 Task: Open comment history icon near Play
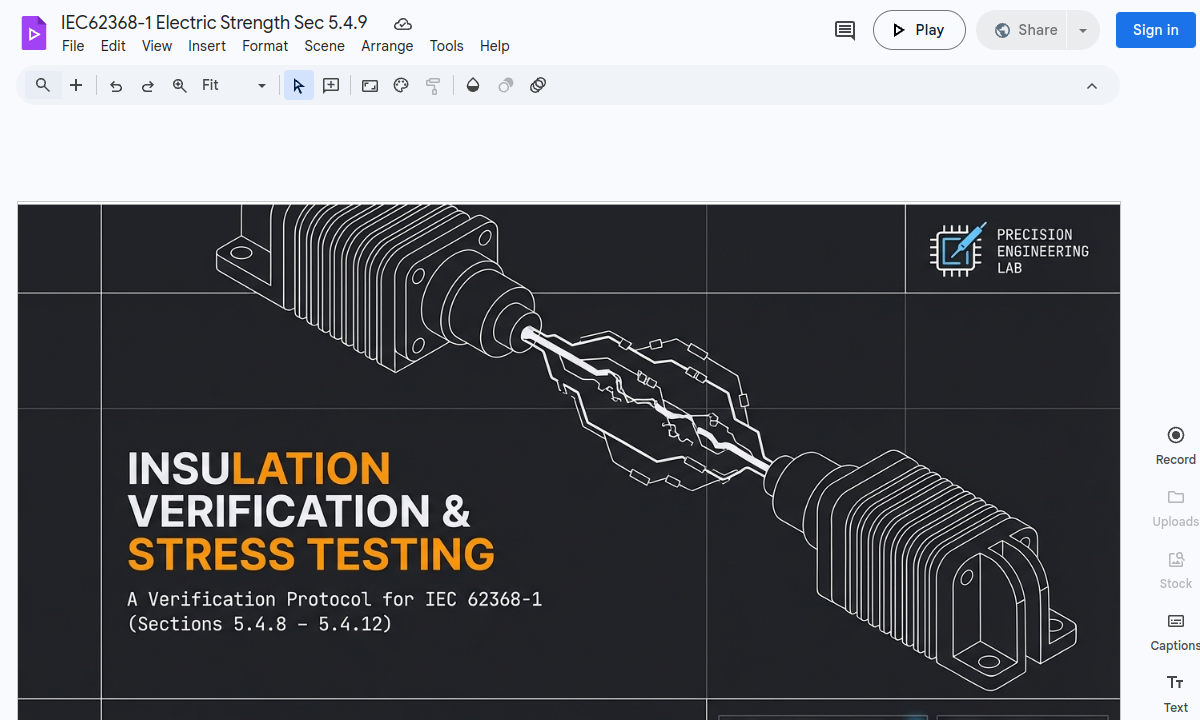pos(845,30)
